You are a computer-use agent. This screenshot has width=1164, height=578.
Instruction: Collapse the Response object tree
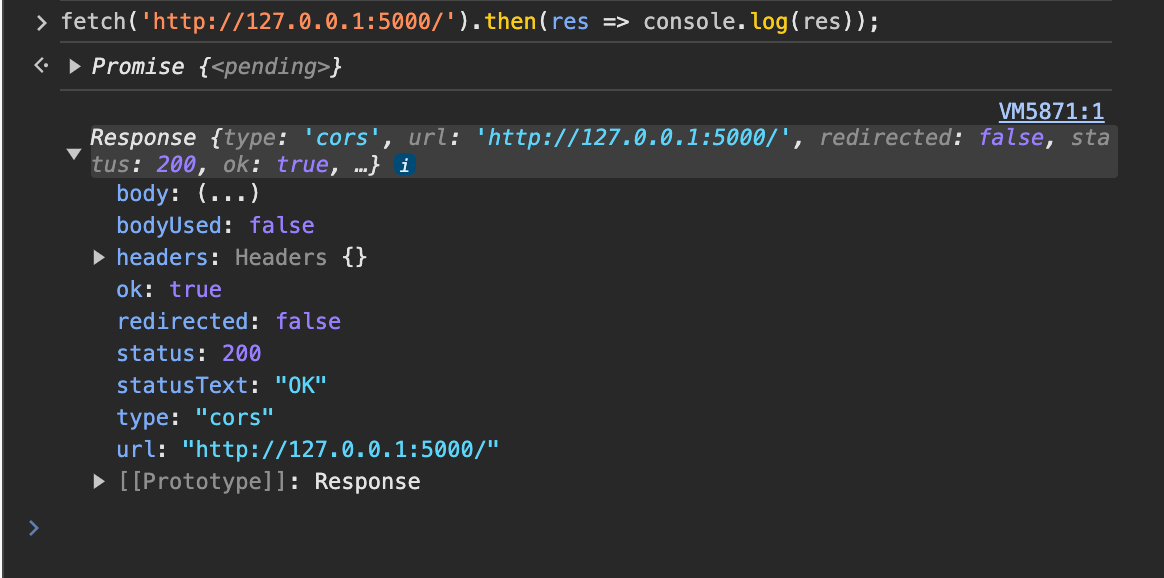[x=73, y=153]
